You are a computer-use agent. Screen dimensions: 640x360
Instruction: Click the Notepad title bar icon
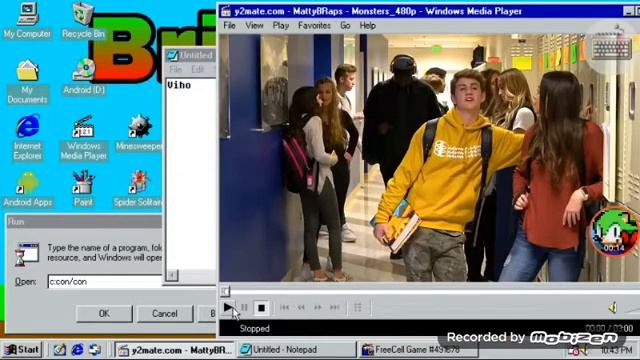point(173,55)
